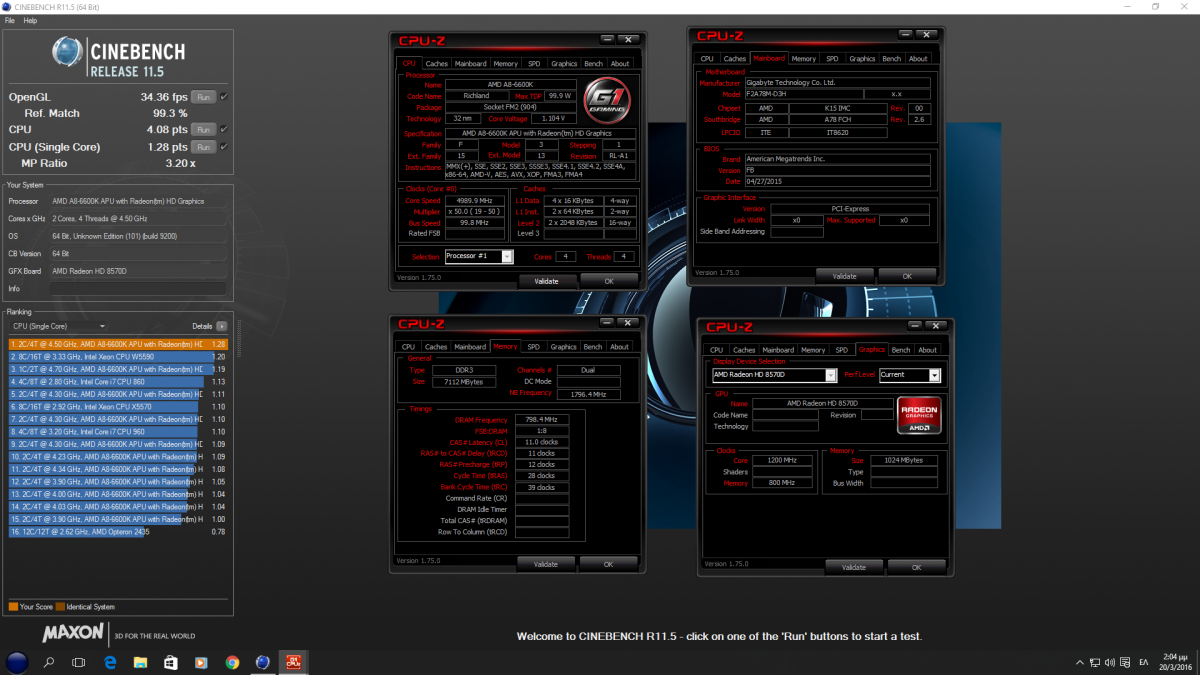Click the GPU core clock value 1200 MHz
1200x675 pixels.
click(784, 461)
